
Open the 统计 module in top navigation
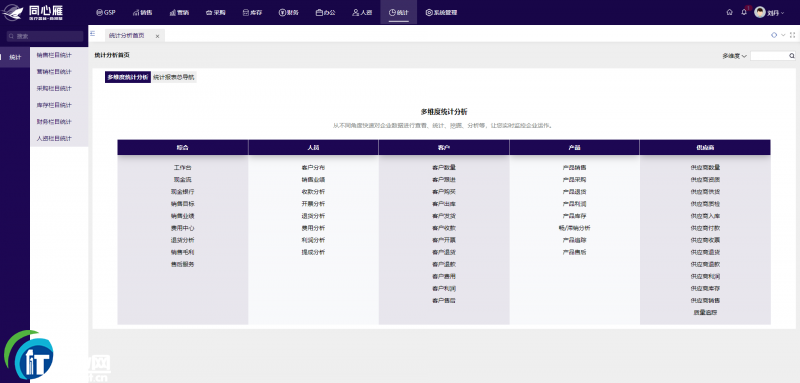398,12
